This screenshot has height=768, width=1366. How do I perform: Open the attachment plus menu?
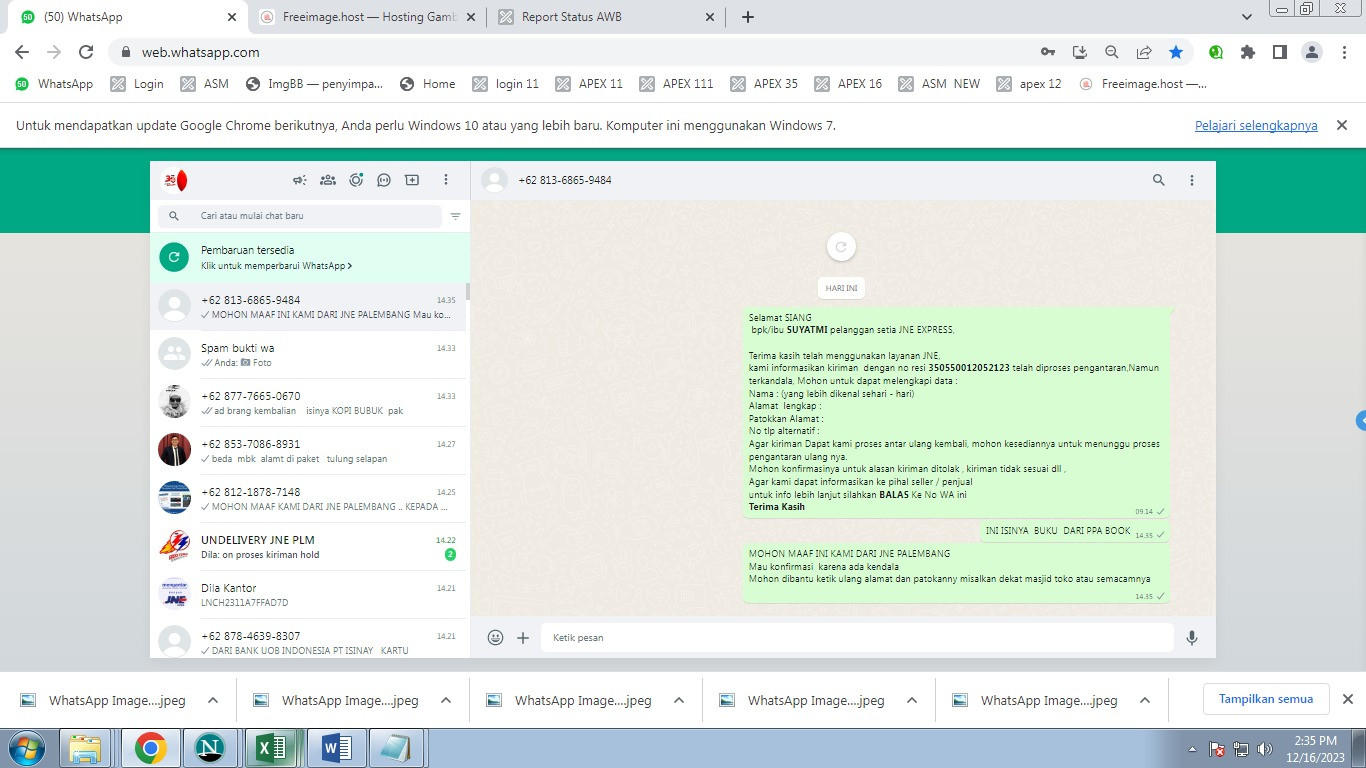[x=523, y=637]
